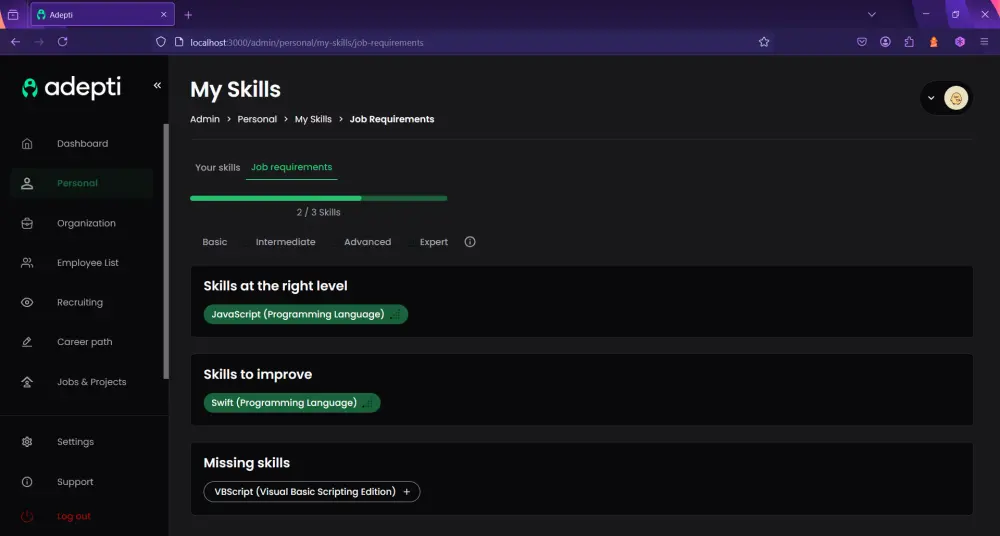Open Jobs & Projects in the sidebar
This screenshot has height=536, width=1000.
tap(82, 382)
